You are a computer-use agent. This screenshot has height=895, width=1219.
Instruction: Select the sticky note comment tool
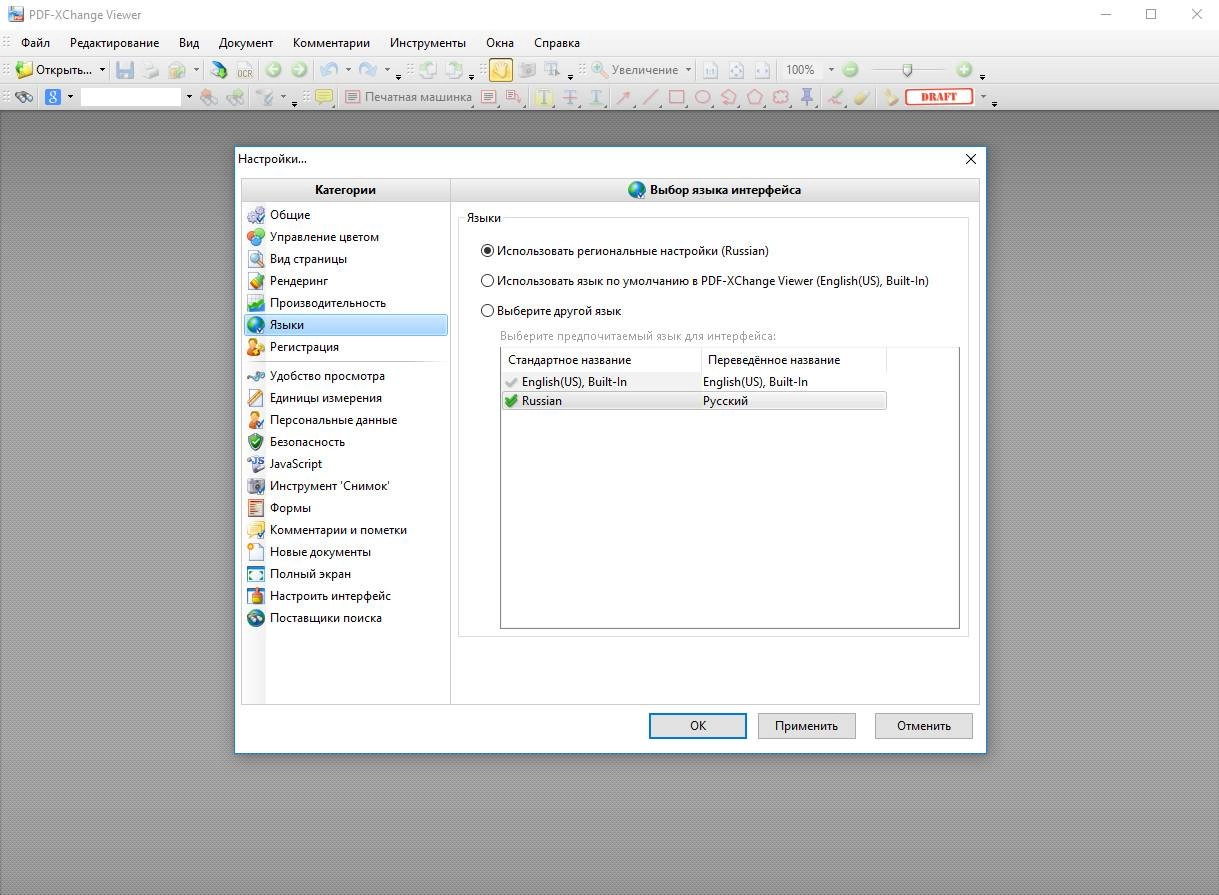[324, 97]
